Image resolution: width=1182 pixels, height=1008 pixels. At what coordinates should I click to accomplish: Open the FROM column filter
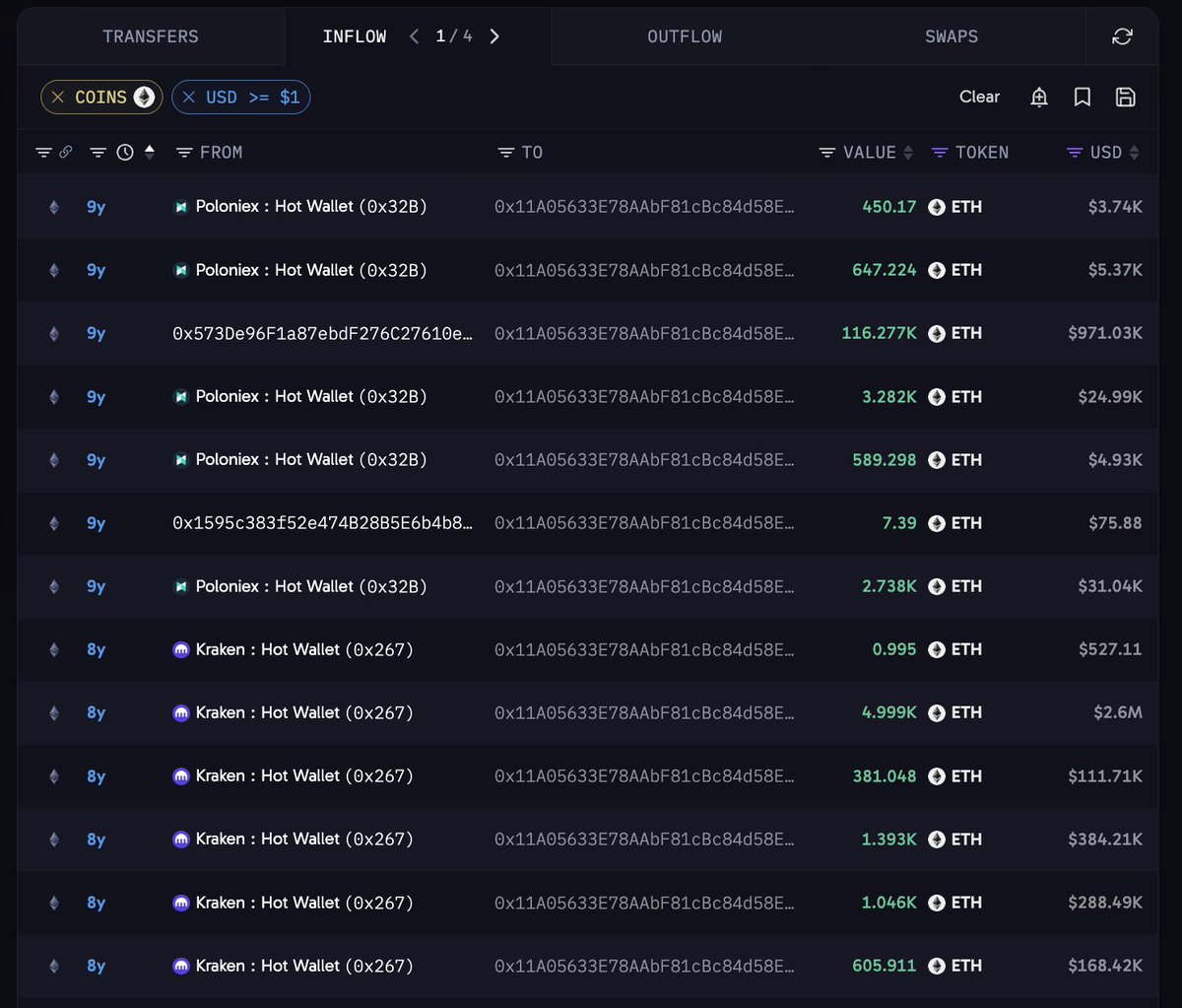[183, 153]
